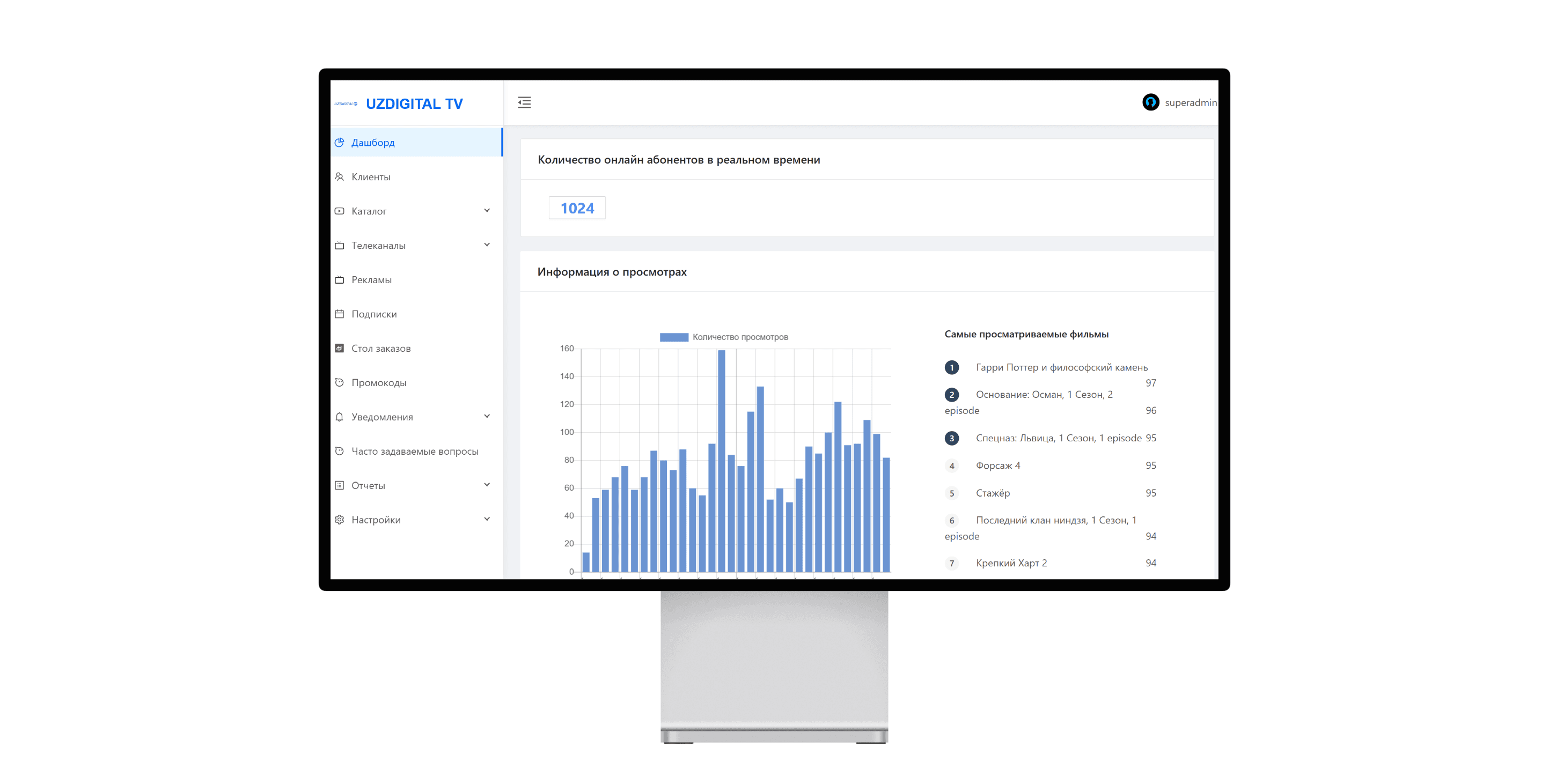Expand the Телеканалы submenu chevron
The width and height of the screenshot is (1549, 784).
coord(487,245)
